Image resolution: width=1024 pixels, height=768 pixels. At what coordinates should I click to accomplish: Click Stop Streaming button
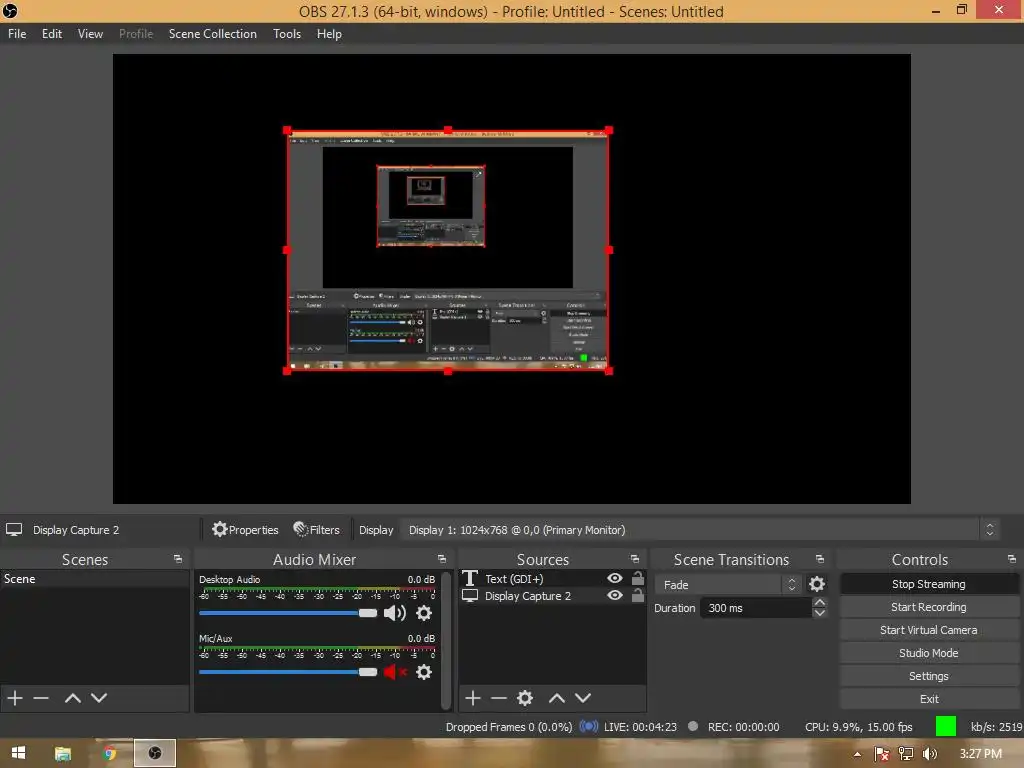929,584
